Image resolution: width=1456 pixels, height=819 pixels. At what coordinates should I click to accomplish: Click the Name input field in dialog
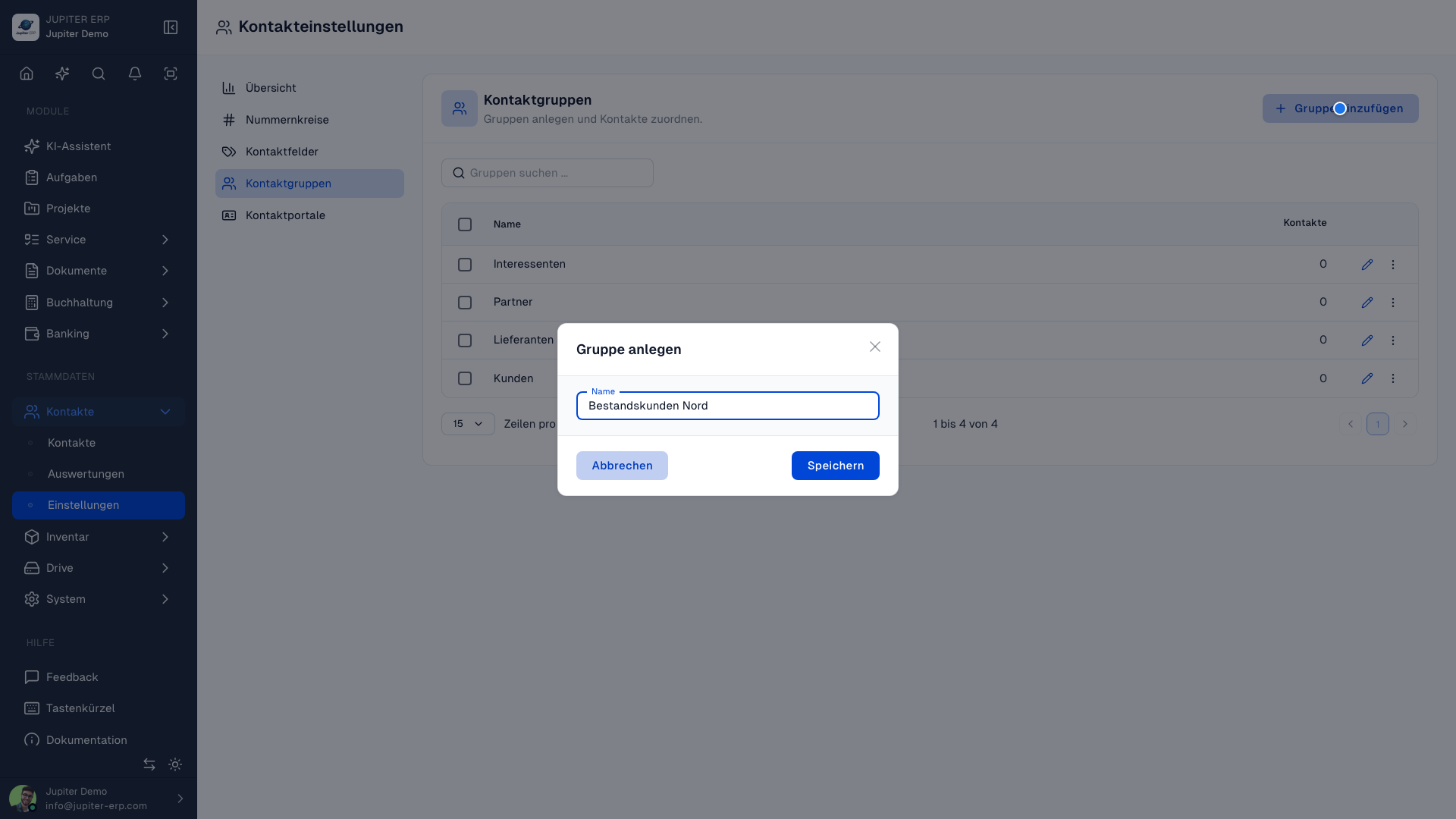pyautogui.click(x=728, y=406)
